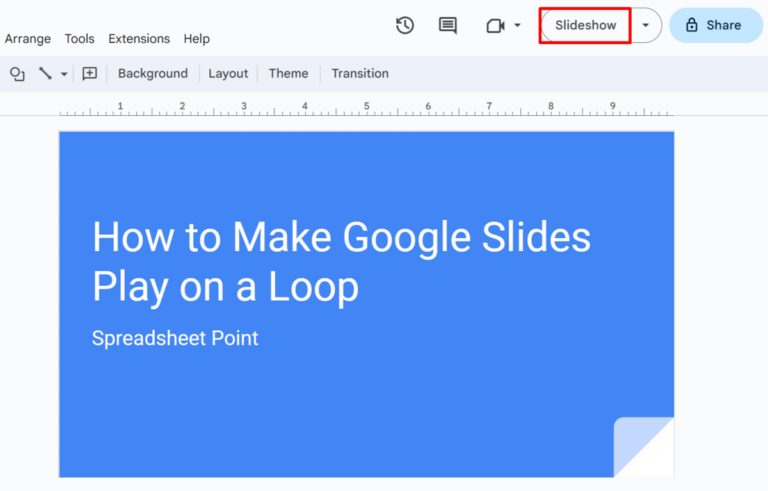Image resolution: width=768 pixels, height=491 pixels.
Task: Select the 'Spreadsheet Point' subtitle text
Action: click(175, 338)
